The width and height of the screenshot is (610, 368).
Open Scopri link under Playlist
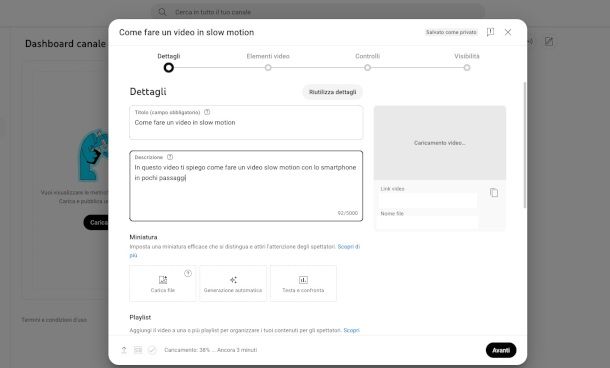point(351,330)
